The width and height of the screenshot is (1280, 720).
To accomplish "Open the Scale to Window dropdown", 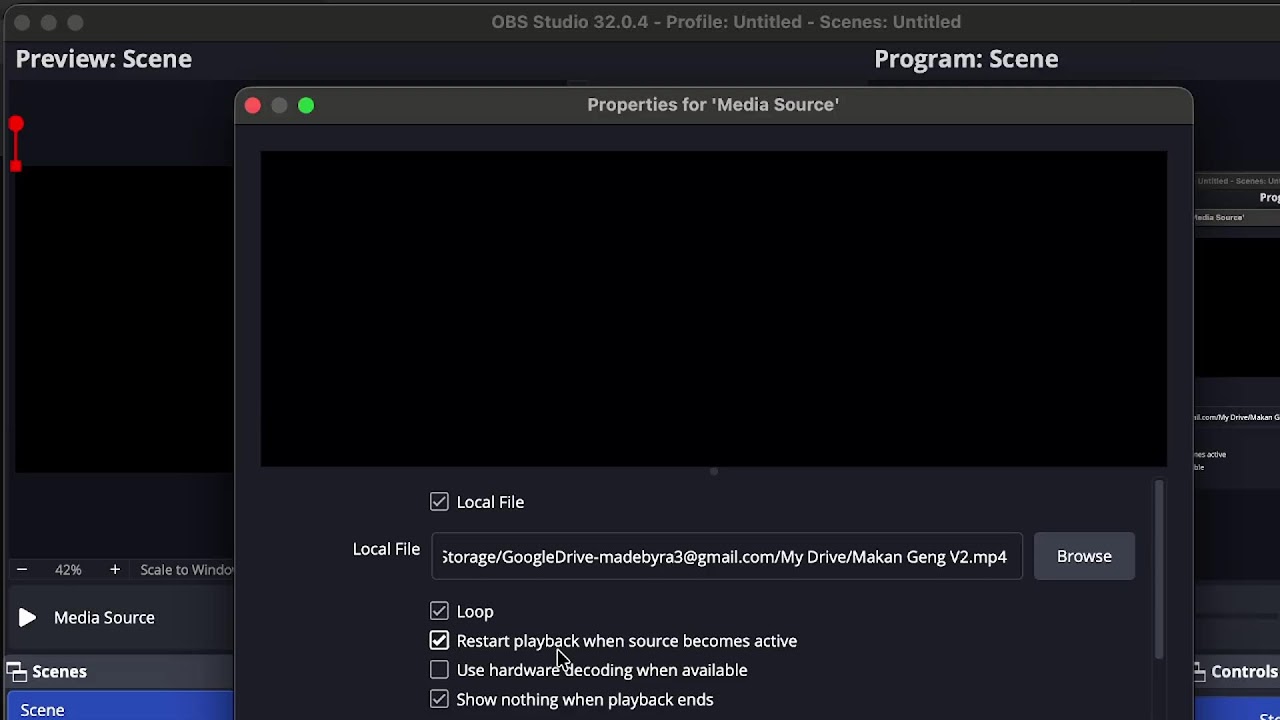I will pyautogui.click(x=186, y=570).
